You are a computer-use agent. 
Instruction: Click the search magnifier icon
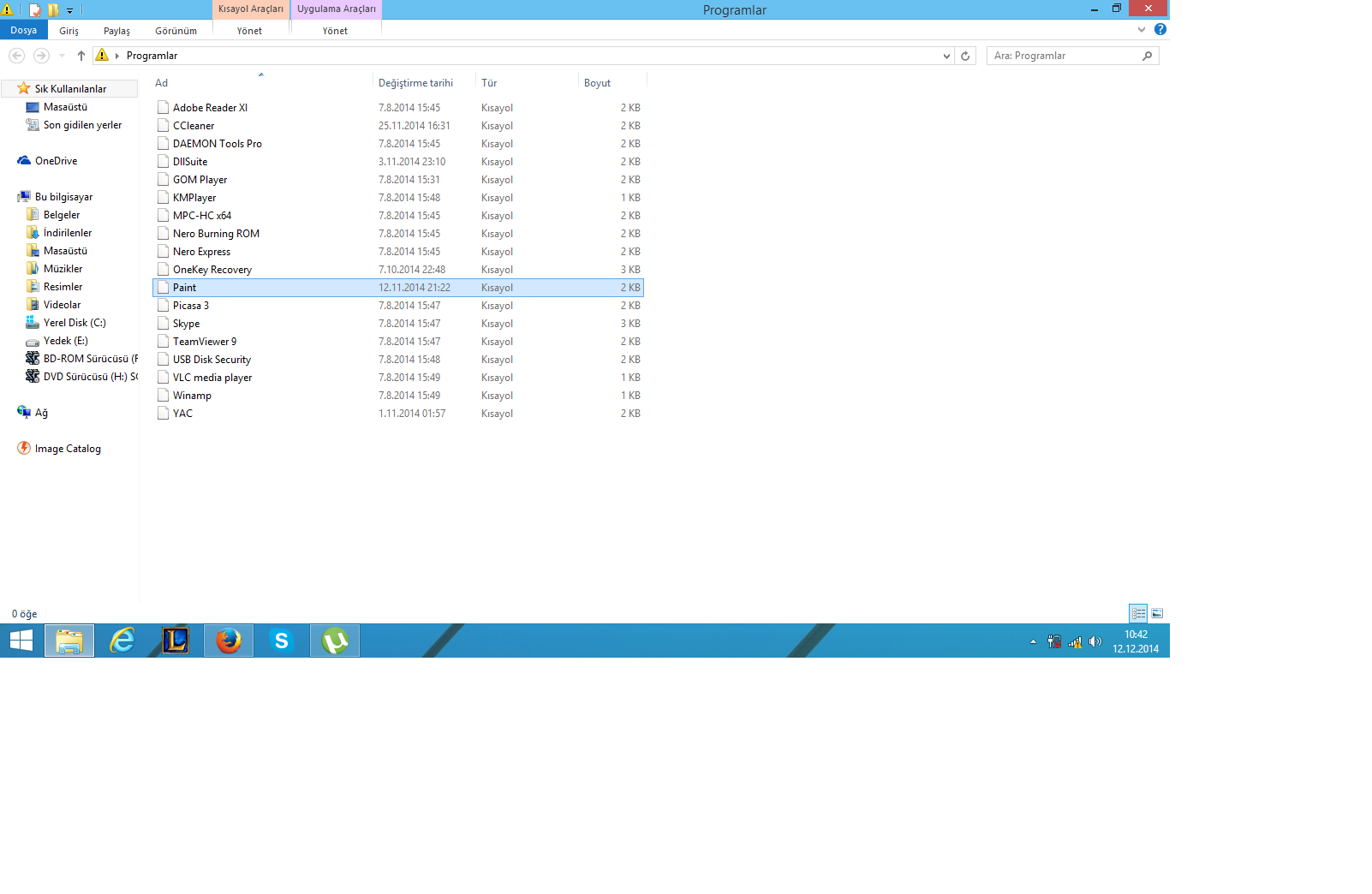point(1148,56)
